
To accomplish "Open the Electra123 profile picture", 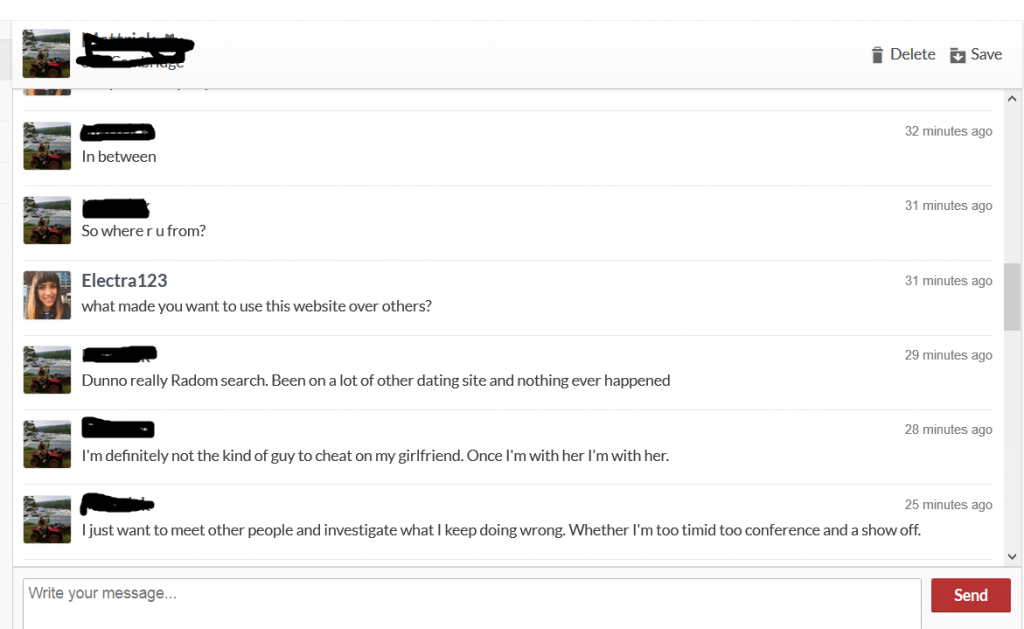I will (47, 295).
